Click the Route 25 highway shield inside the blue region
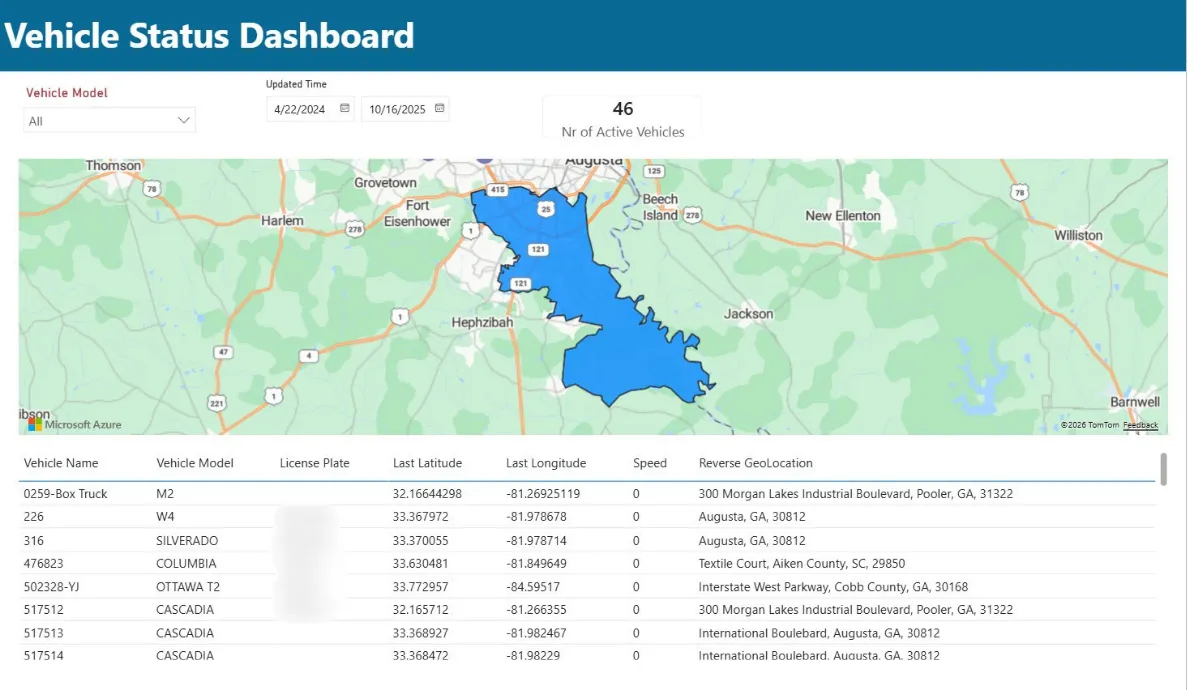Viewport: 1188px width, 690px height. coord(545,208)
